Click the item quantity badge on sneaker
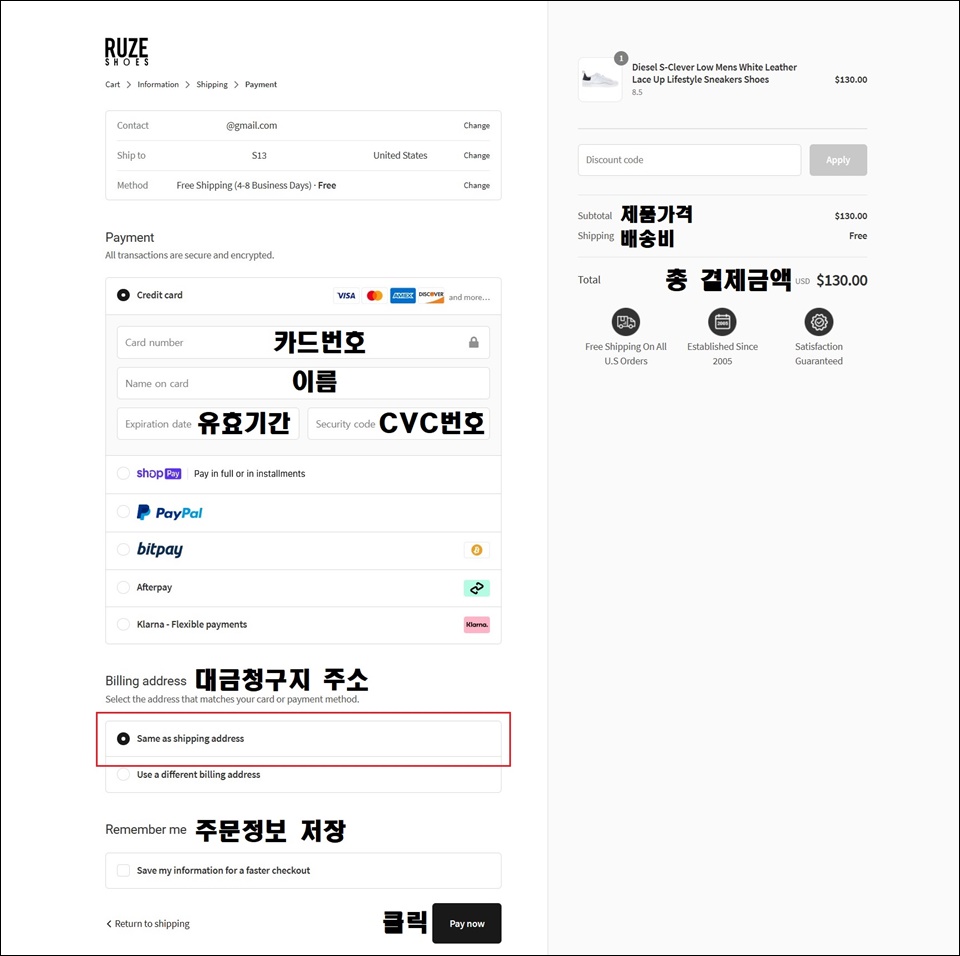960x956 pixels. tap(621, 58)
